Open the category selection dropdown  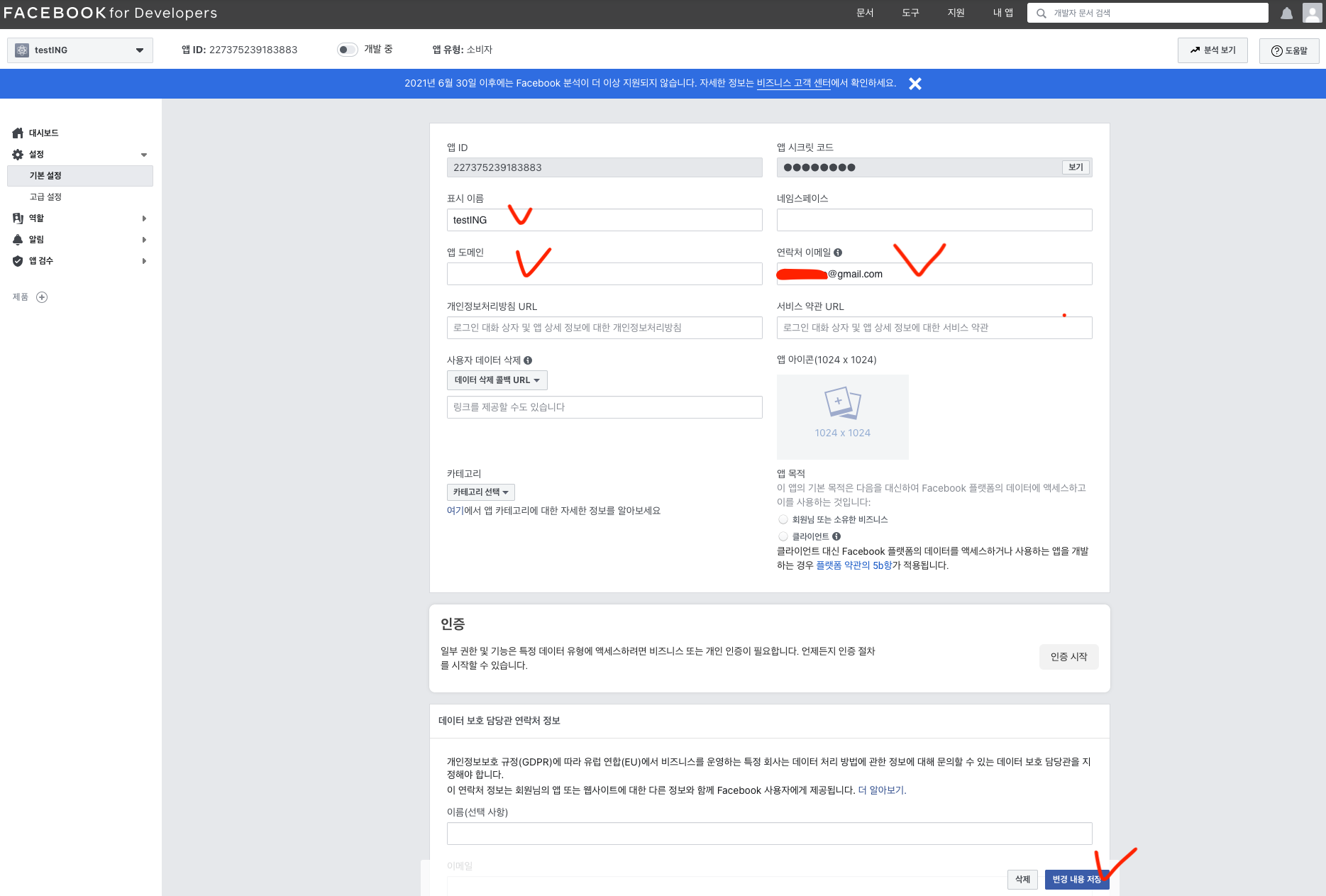(481, 492)
